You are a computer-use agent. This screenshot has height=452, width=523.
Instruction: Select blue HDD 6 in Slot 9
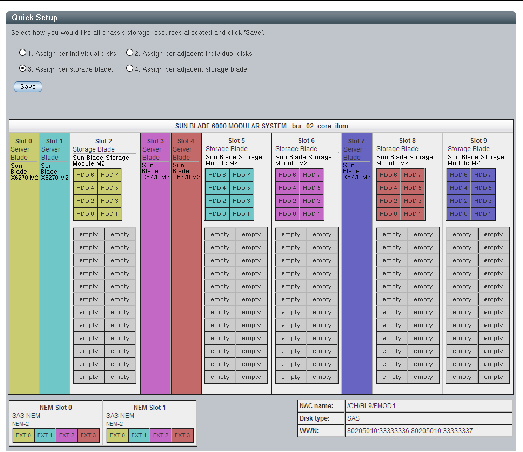[x=459, y=175]
